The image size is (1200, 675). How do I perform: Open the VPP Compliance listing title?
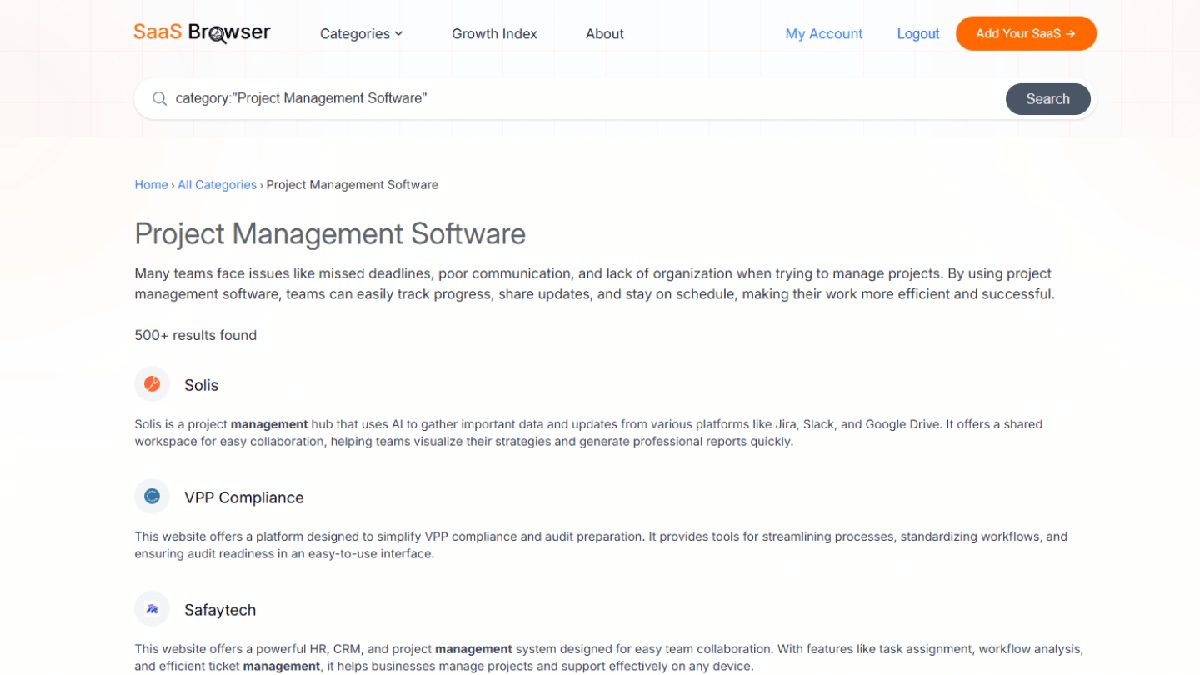pos(243,497)
